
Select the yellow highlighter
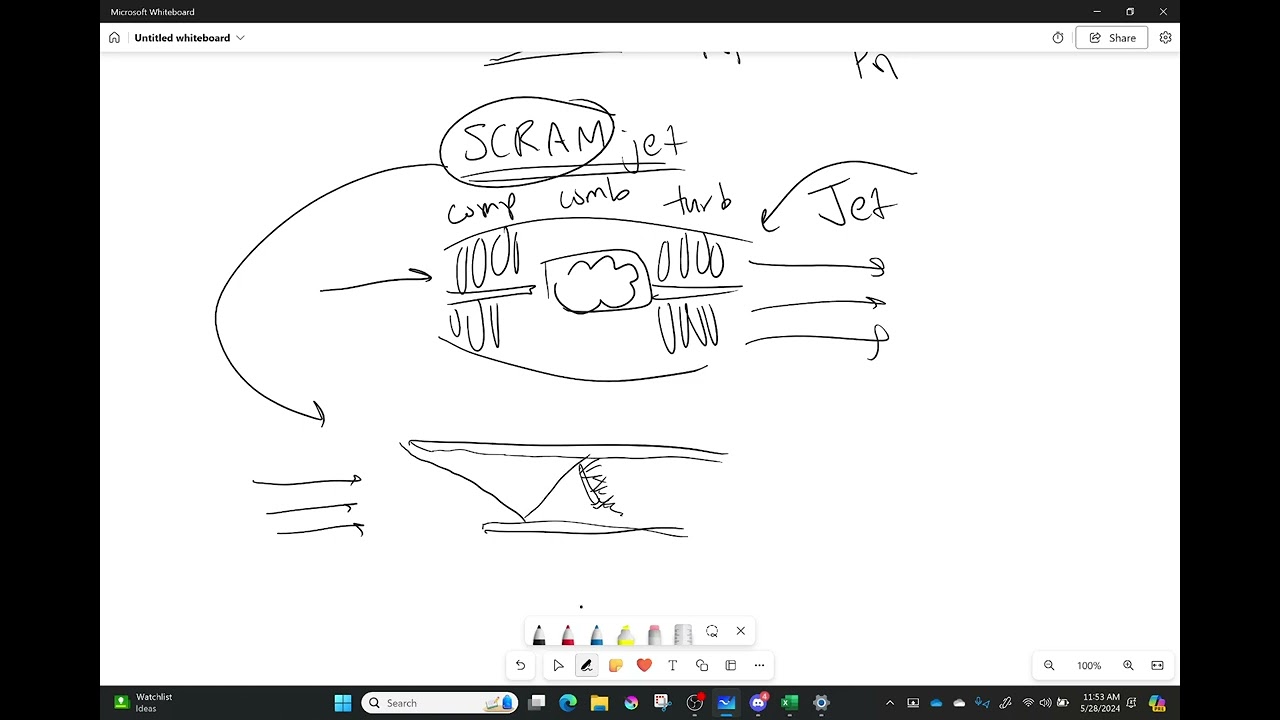pos(625,633)
